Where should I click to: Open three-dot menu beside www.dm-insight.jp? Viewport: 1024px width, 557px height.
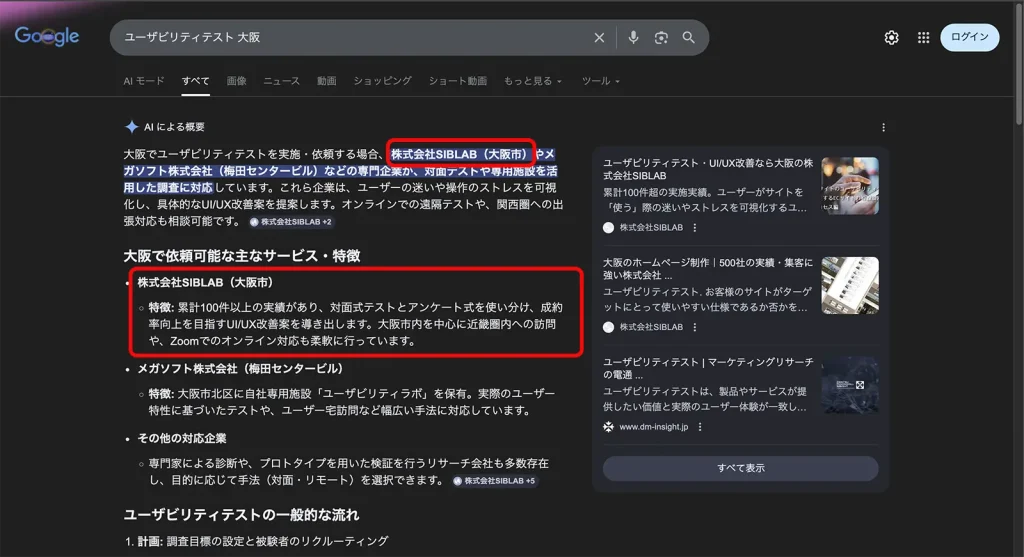pyautogui.click(x=700, y=427)
